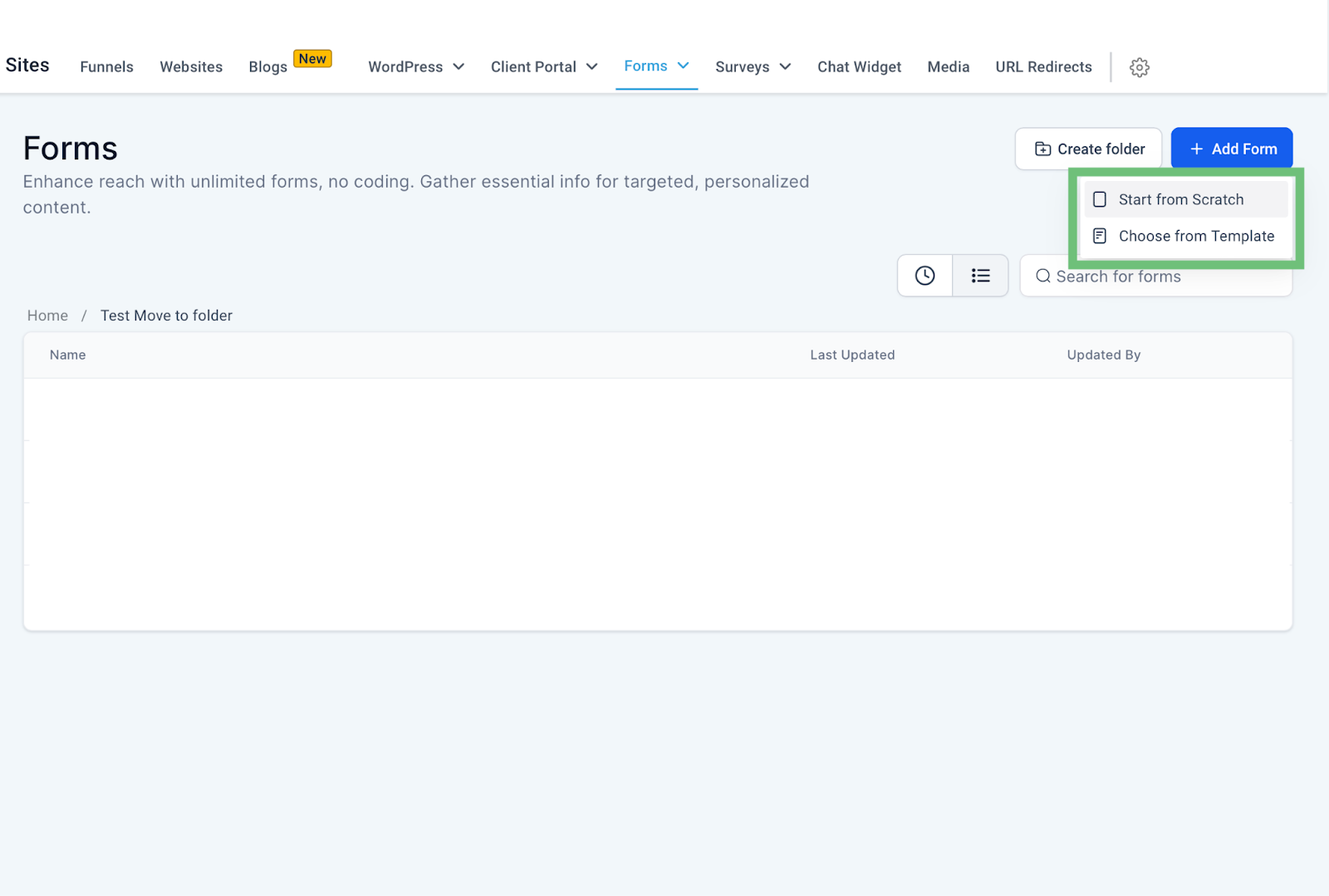This screenshot has width=1329, height=896.
Task: Go to Home breadcrumb link
Action: (47, 316)
